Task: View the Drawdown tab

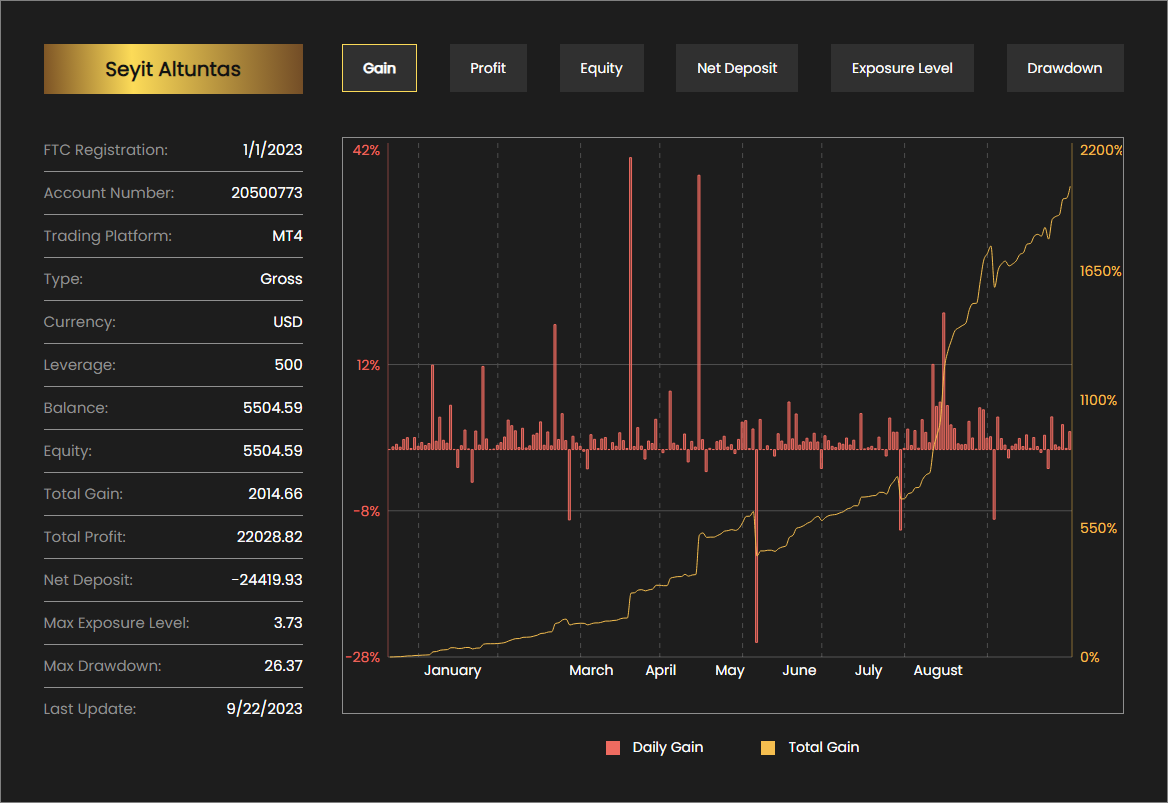Action: pyautogui.click(x=1064, y=68)
